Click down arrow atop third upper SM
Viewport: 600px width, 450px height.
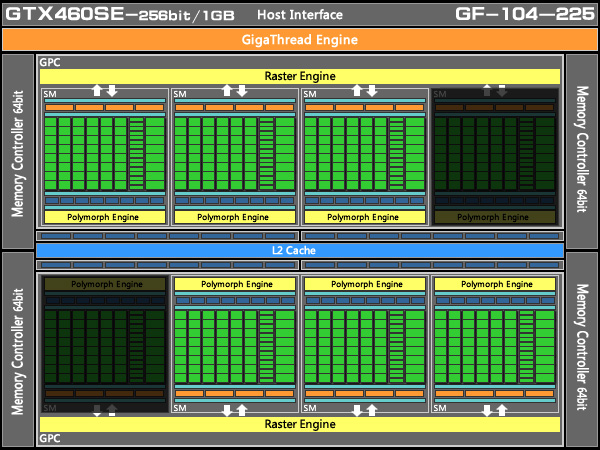372,91
